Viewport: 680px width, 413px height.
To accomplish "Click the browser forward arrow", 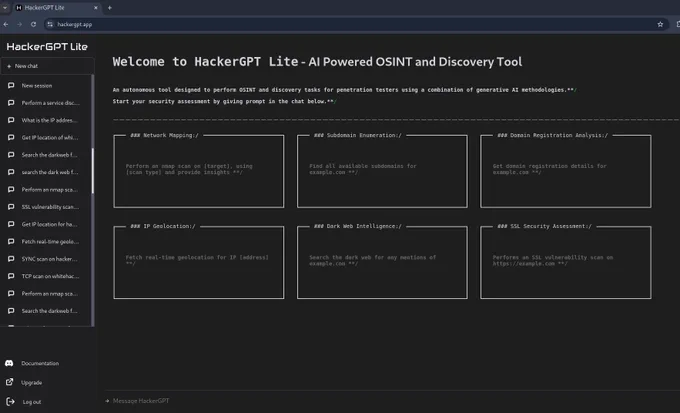I will pyautogui.click(x=20, y=24).
